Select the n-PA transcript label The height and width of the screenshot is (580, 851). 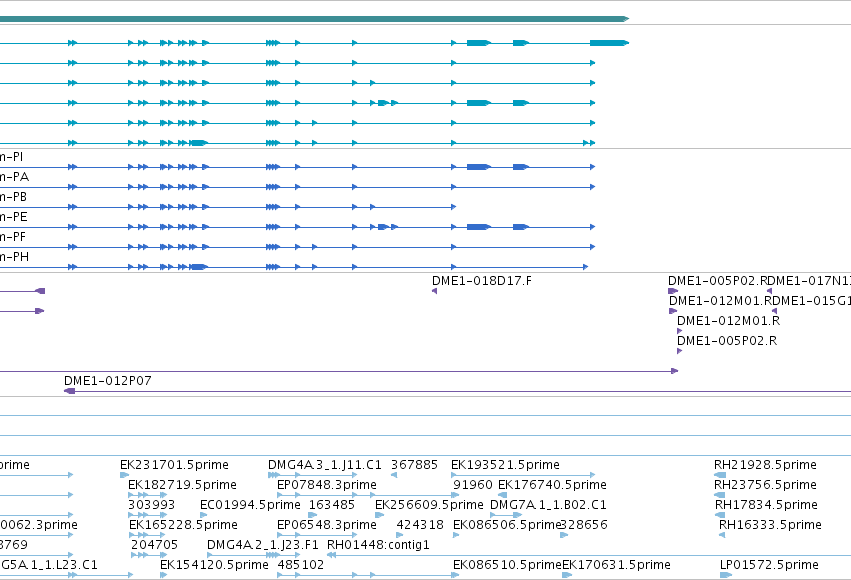(x=14, y=177)
